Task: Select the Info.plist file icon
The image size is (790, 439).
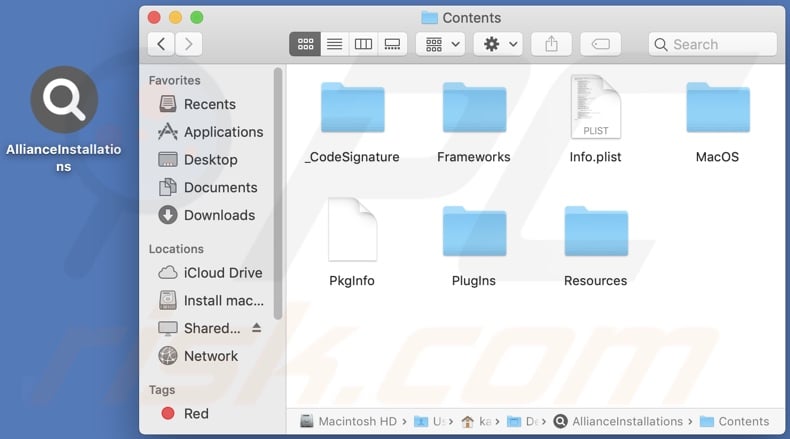Action: (596, 106)
